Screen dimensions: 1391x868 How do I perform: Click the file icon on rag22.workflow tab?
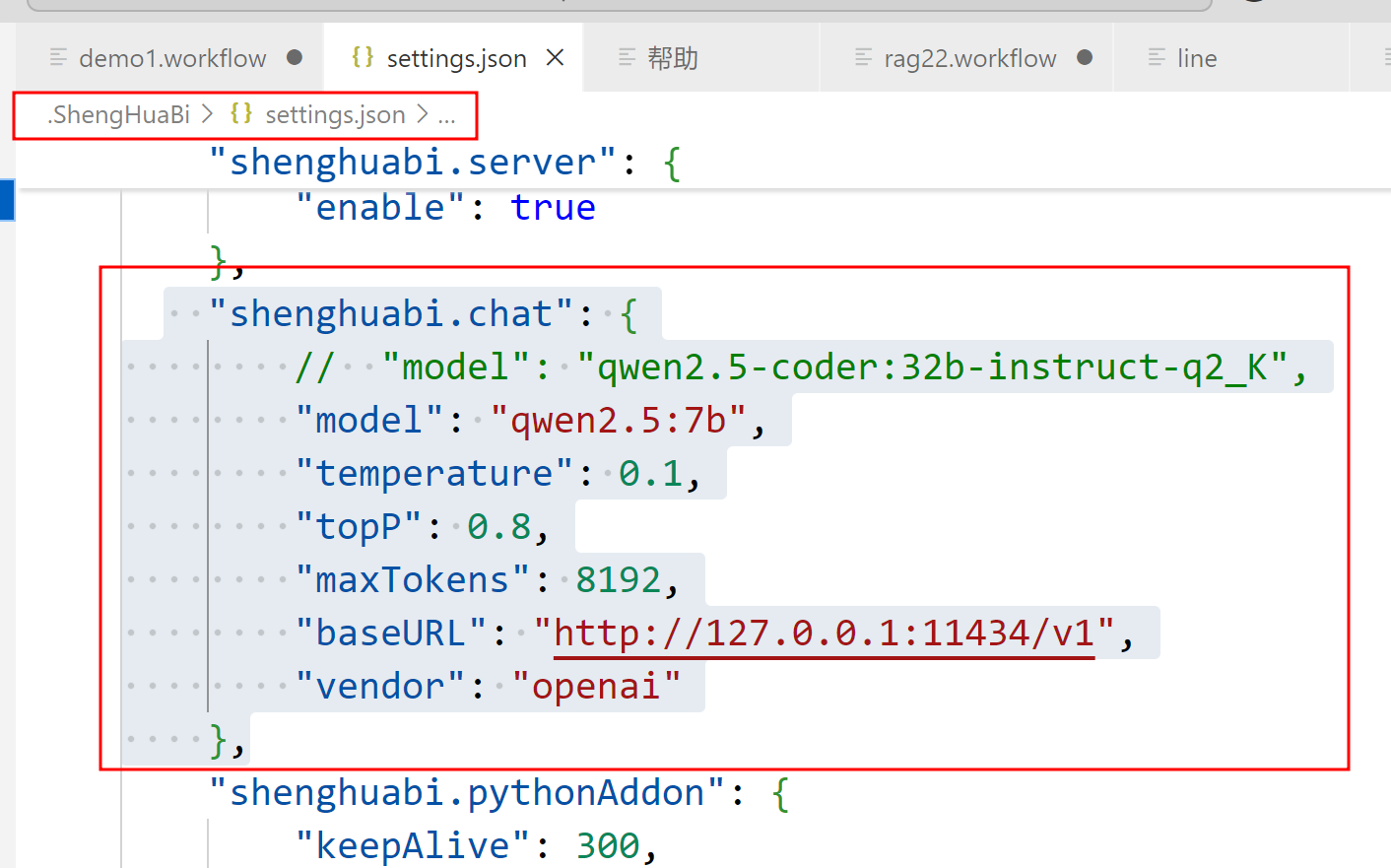pyautogui.click(x=863, y=58)
